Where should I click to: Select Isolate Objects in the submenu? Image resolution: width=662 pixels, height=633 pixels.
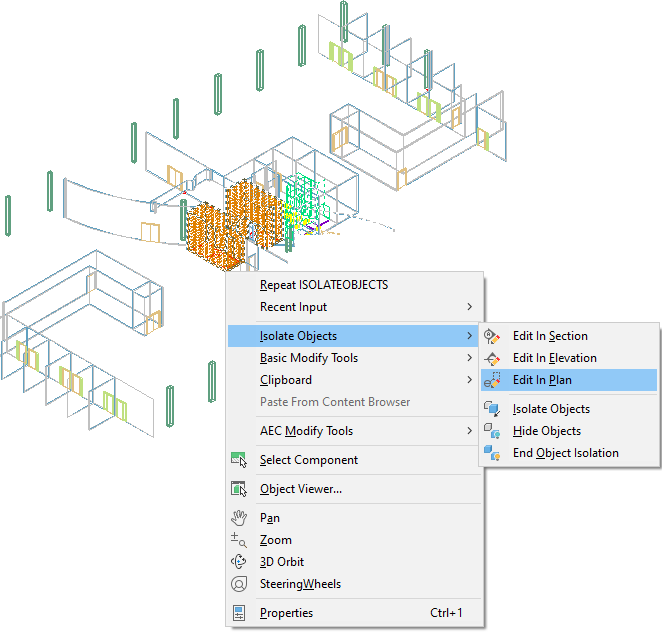click(569, 409)
